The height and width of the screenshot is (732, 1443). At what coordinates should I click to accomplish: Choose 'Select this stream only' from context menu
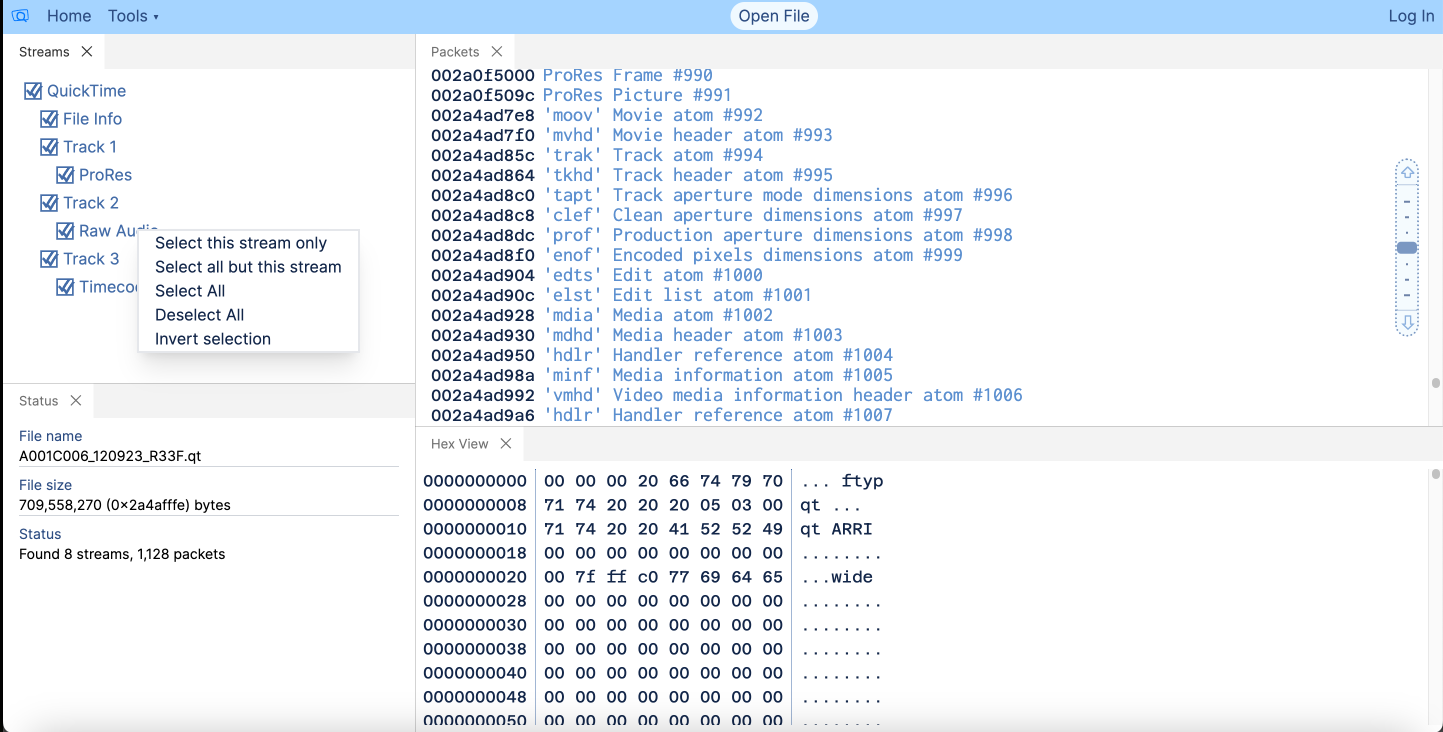pyautogui.click(x=240, y=243)
